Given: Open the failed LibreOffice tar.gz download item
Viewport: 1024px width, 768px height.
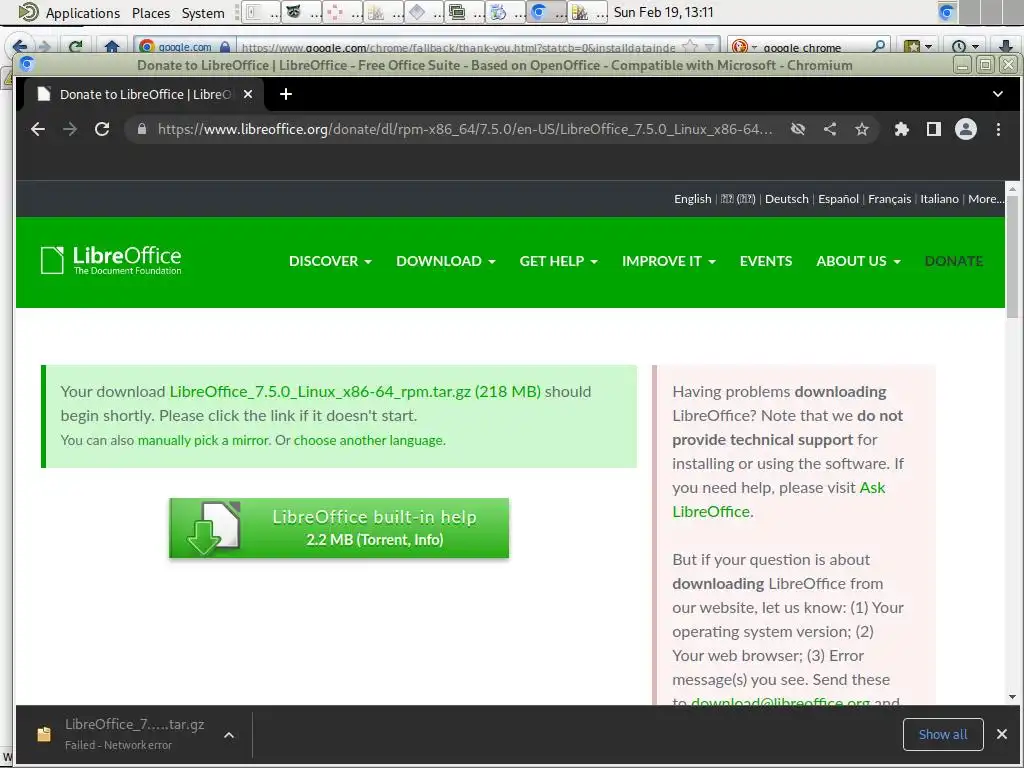Looking at the screenshot, I should (x=121, y=734).
